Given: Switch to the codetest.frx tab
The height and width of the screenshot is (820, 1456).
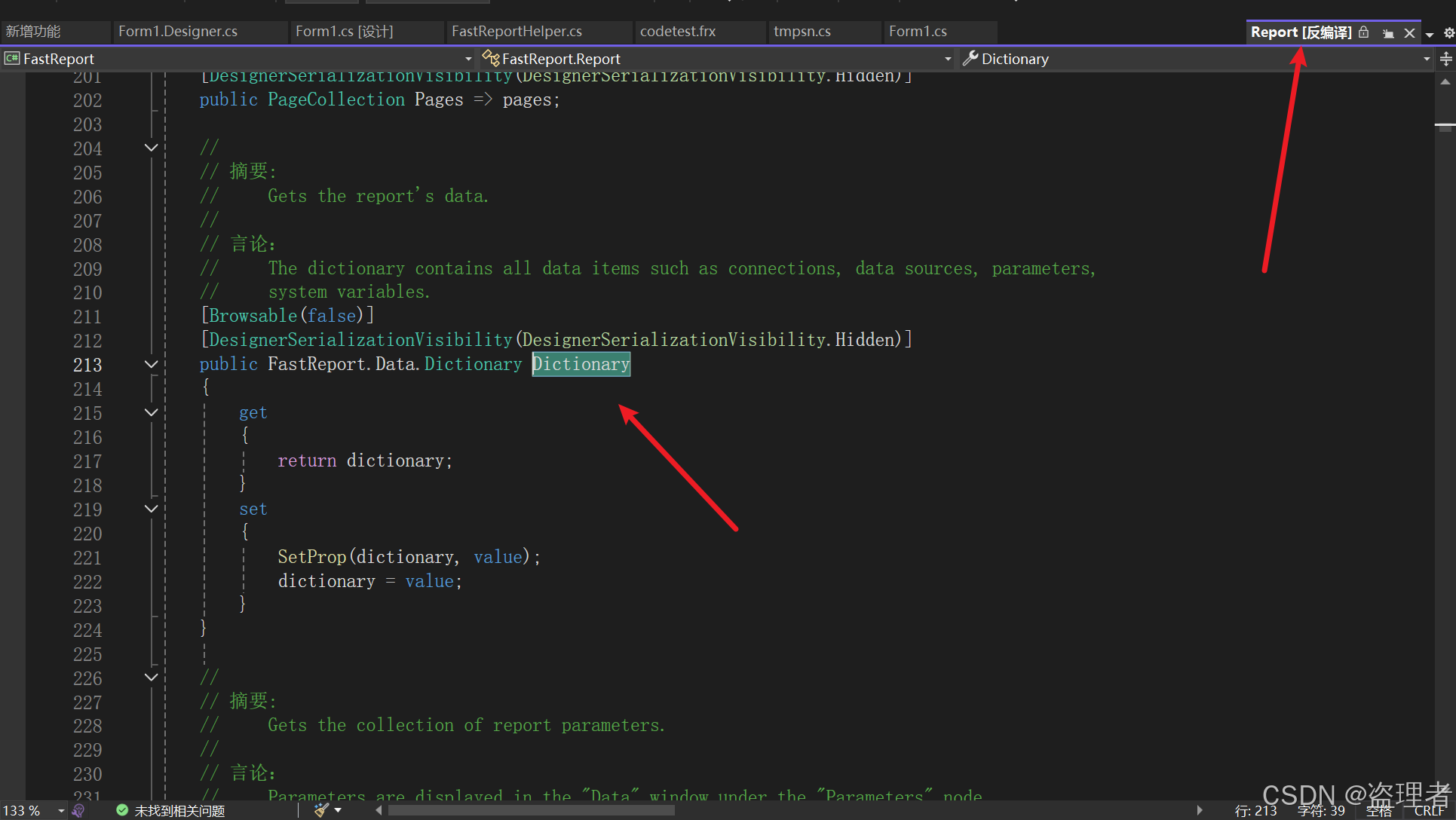Looking at the screenshot, I should pos(677,31).
